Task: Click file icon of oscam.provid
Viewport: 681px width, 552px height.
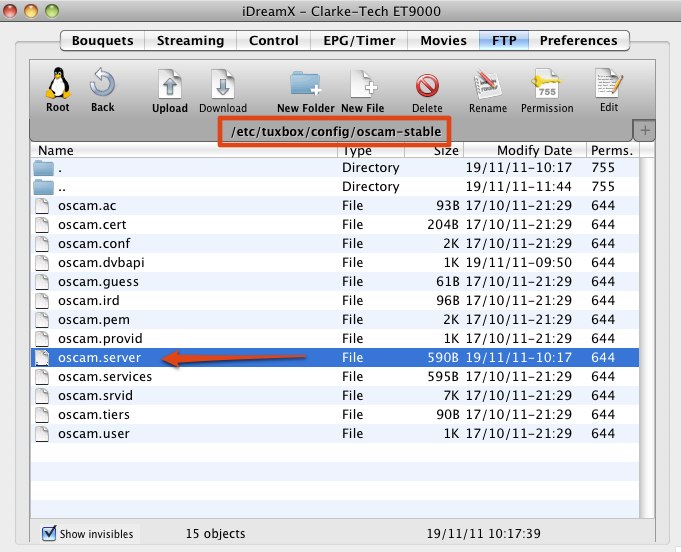Action: point(42,339)
